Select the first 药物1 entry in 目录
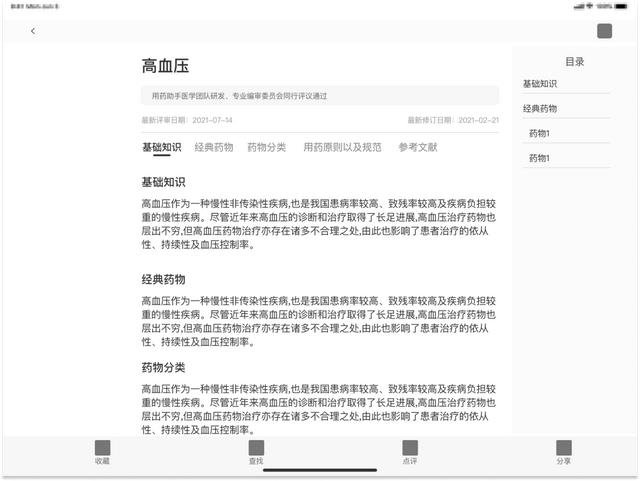The height and width of the screenshot is (481, 640). (x=540, y=133)
